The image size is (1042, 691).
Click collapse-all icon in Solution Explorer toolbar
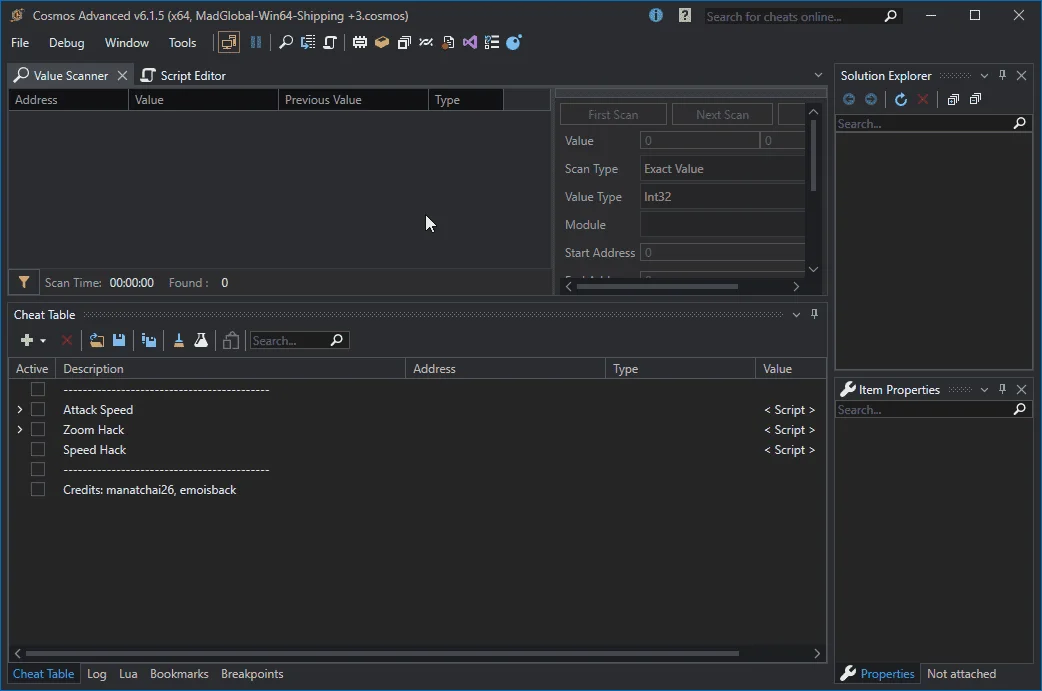pos(976,100)
